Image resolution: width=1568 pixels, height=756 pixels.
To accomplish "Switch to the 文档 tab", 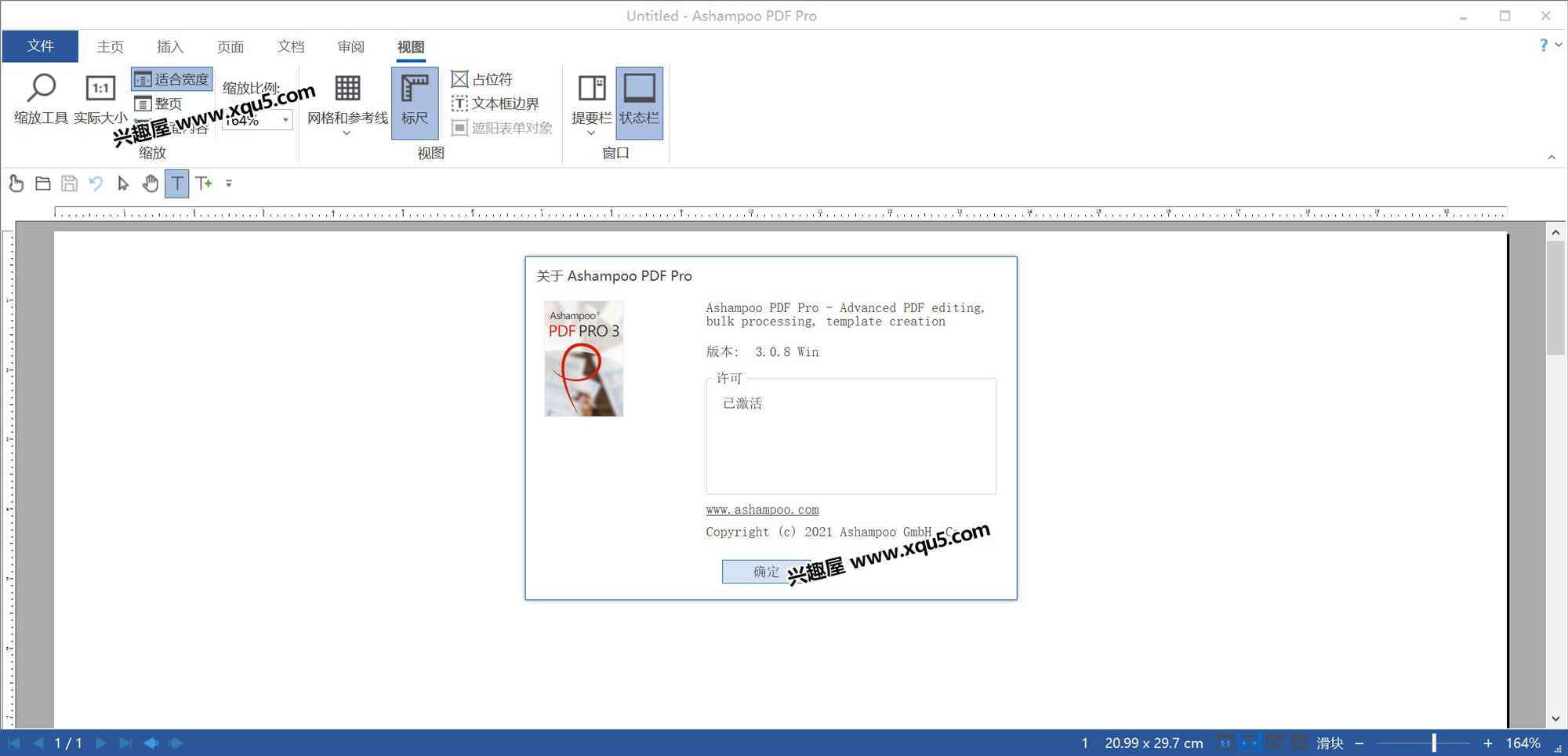I will pyautogui.click(x=291, y=46).
